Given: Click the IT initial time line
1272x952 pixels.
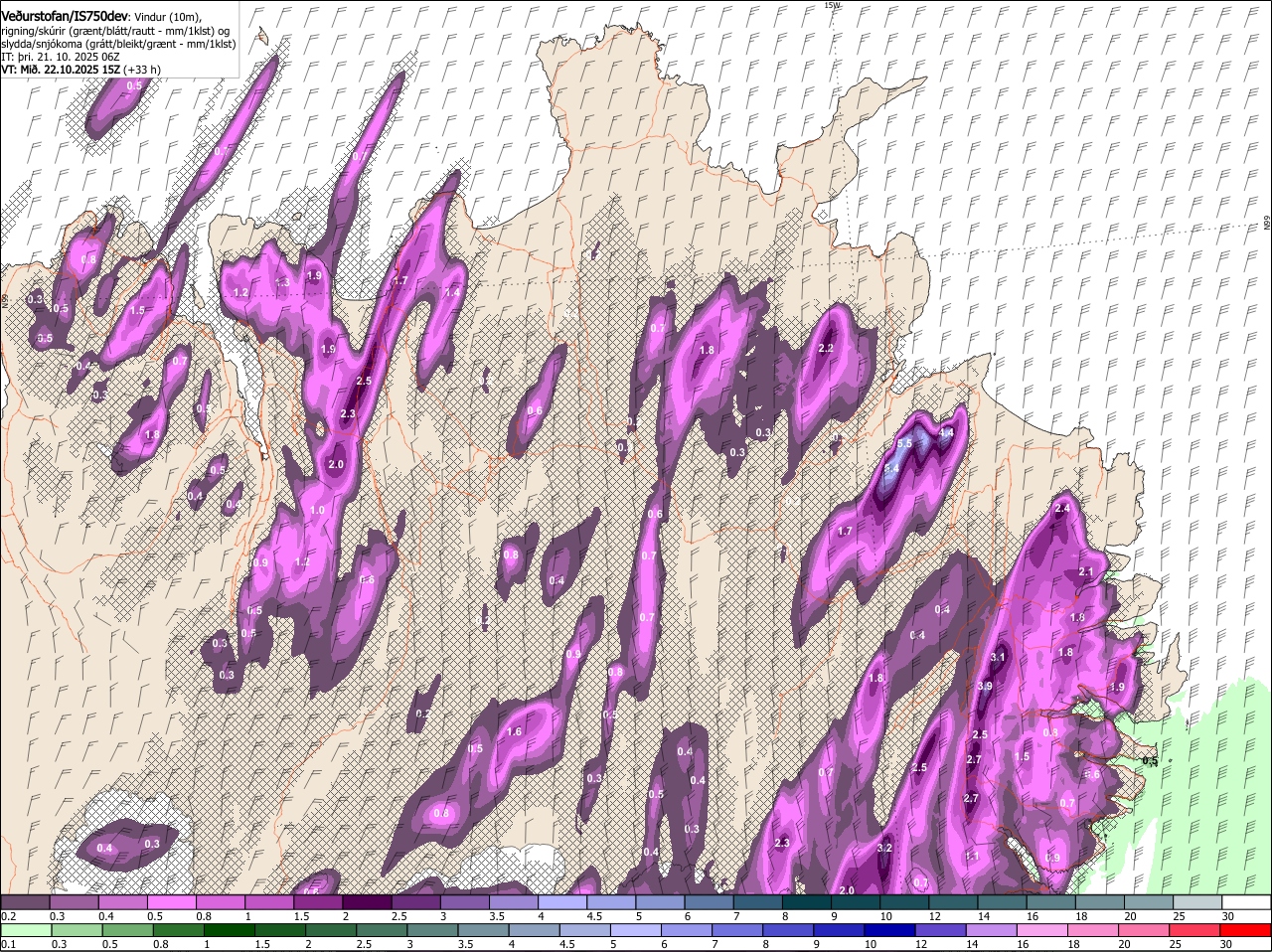Looking at the screenshot, I should (60, 57).
